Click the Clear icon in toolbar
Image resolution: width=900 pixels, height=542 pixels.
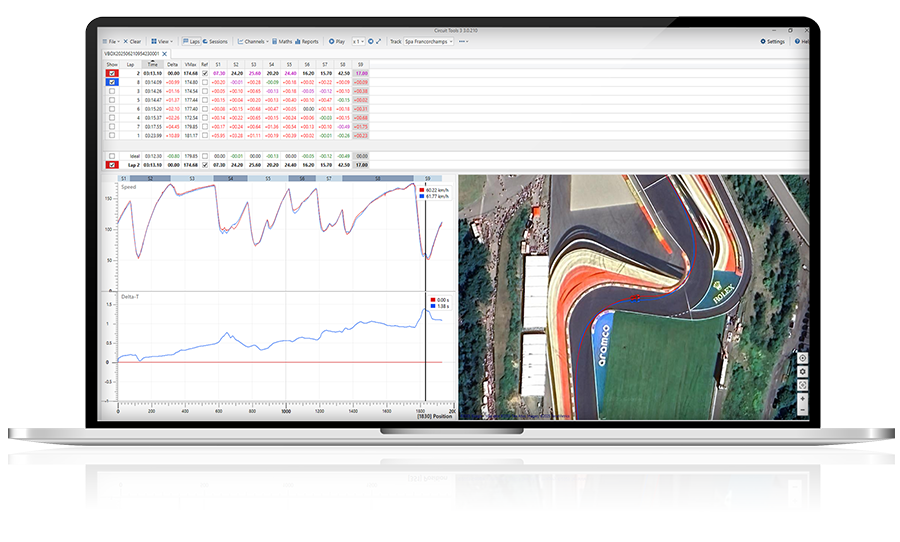(x=133, y=42)
